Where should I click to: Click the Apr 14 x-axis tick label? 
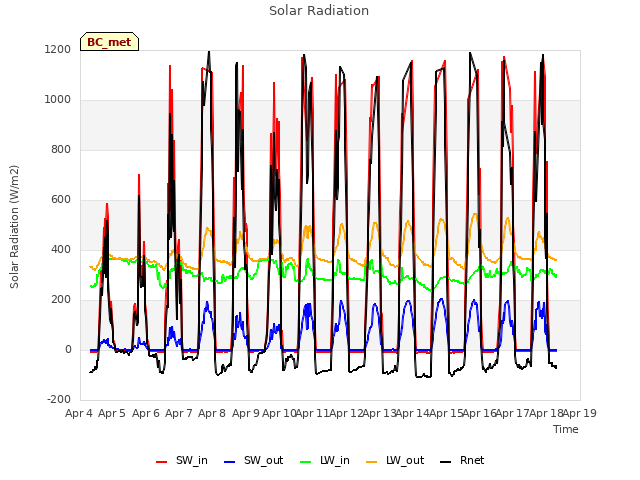(x=413, y=413)
